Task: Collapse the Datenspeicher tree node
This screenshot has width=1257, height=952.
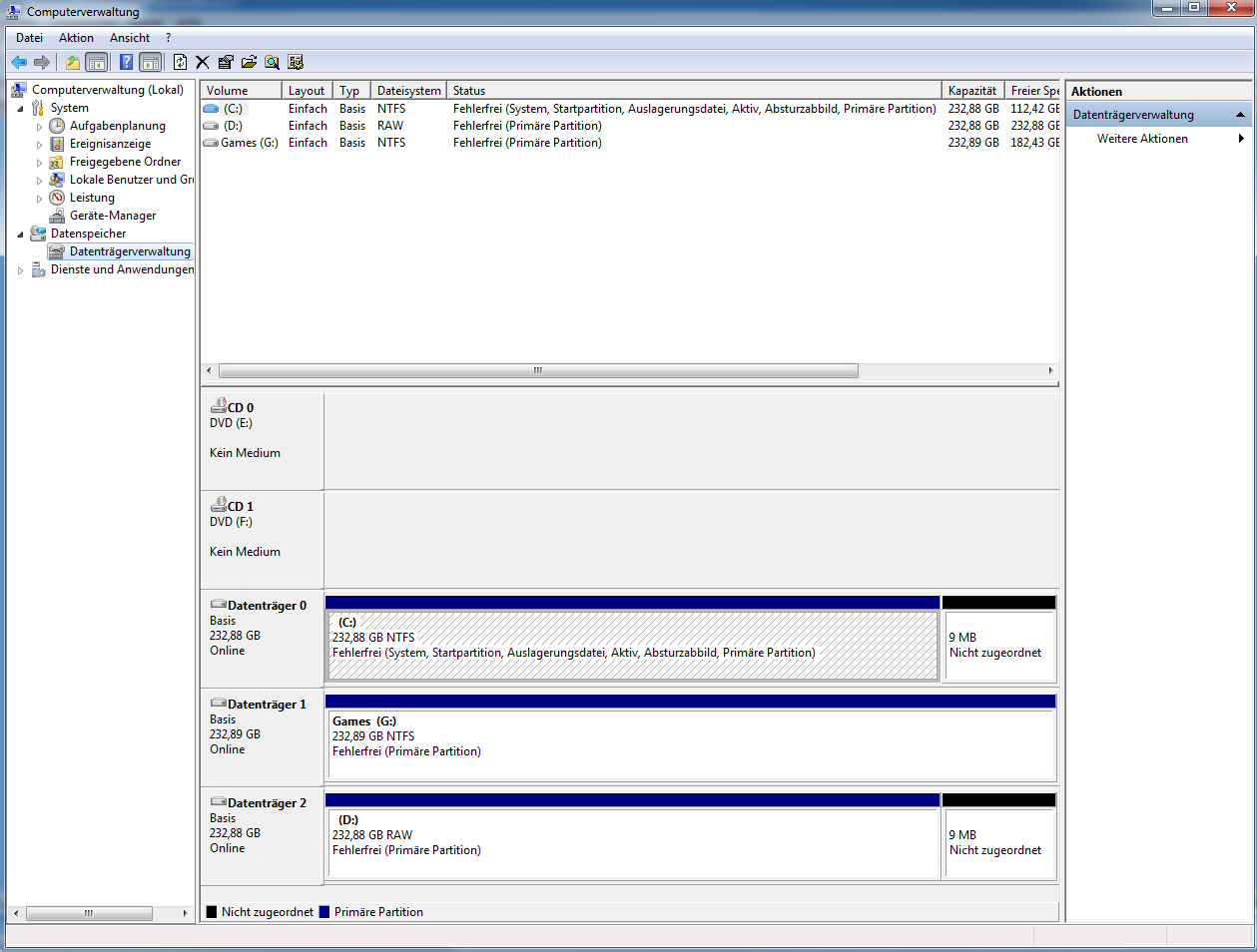Action: click(x=20, y=235)
